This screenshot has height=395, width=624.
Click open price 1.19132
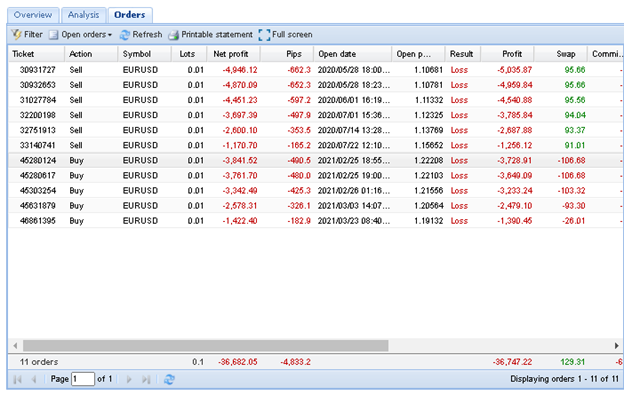(429, 221)
